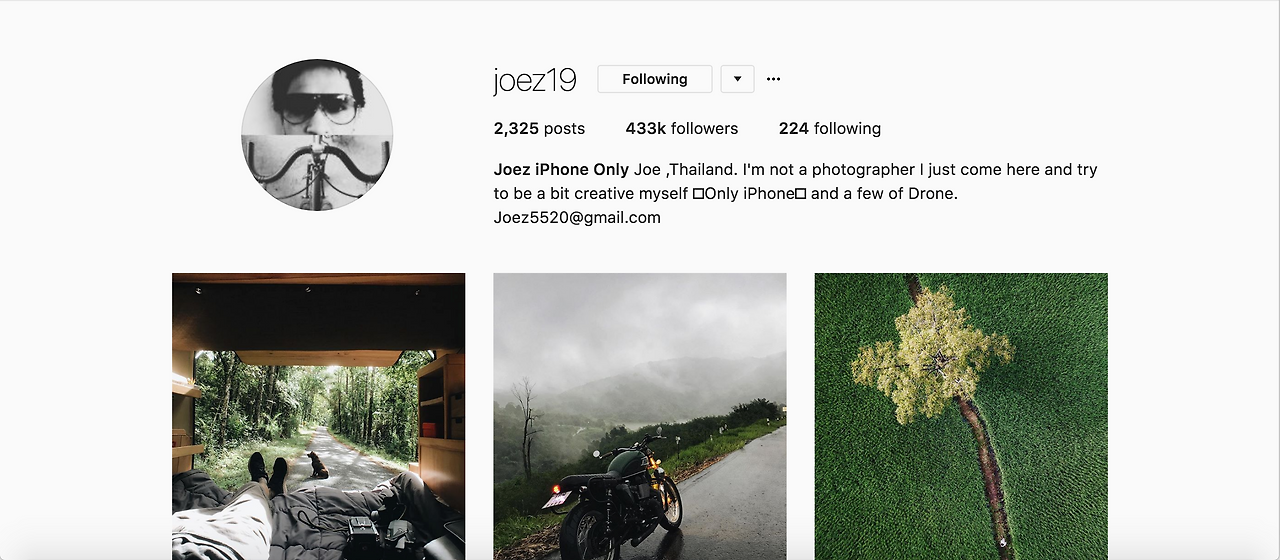The image size is (1280, 560).
Task: Click the bicycle handlebar in the avatar
Action: (317, 168)
